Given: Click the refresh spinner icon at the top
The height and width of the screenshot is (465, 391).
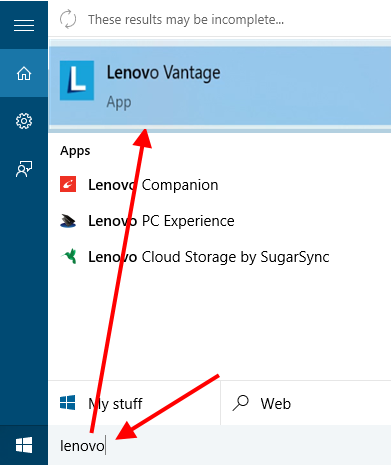Looking at the screenshot, I should click(68, 19).
